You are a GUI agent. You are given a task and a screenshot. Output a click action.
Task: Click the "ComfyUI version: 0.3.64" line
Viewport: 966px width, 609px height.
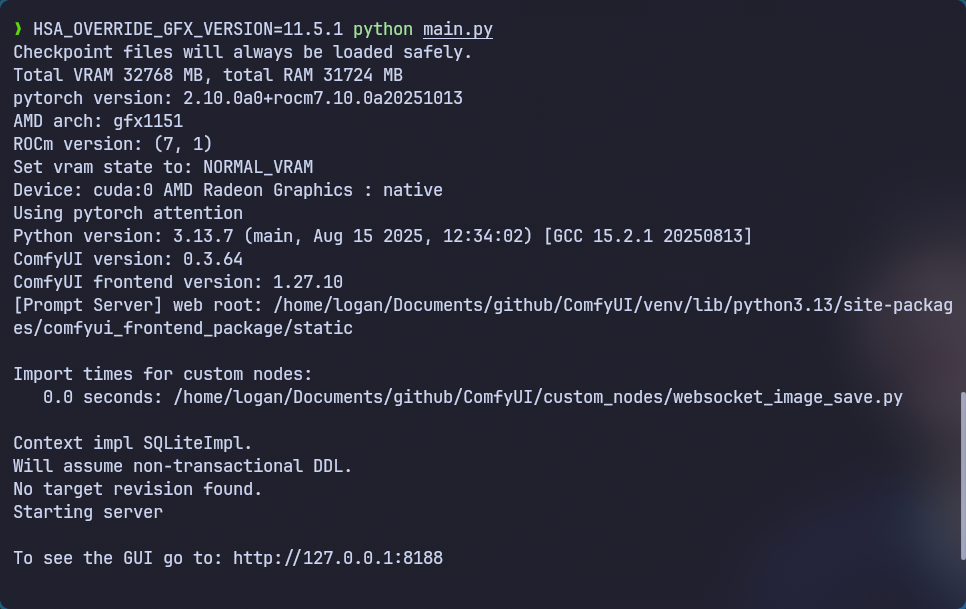click(128, 259)
